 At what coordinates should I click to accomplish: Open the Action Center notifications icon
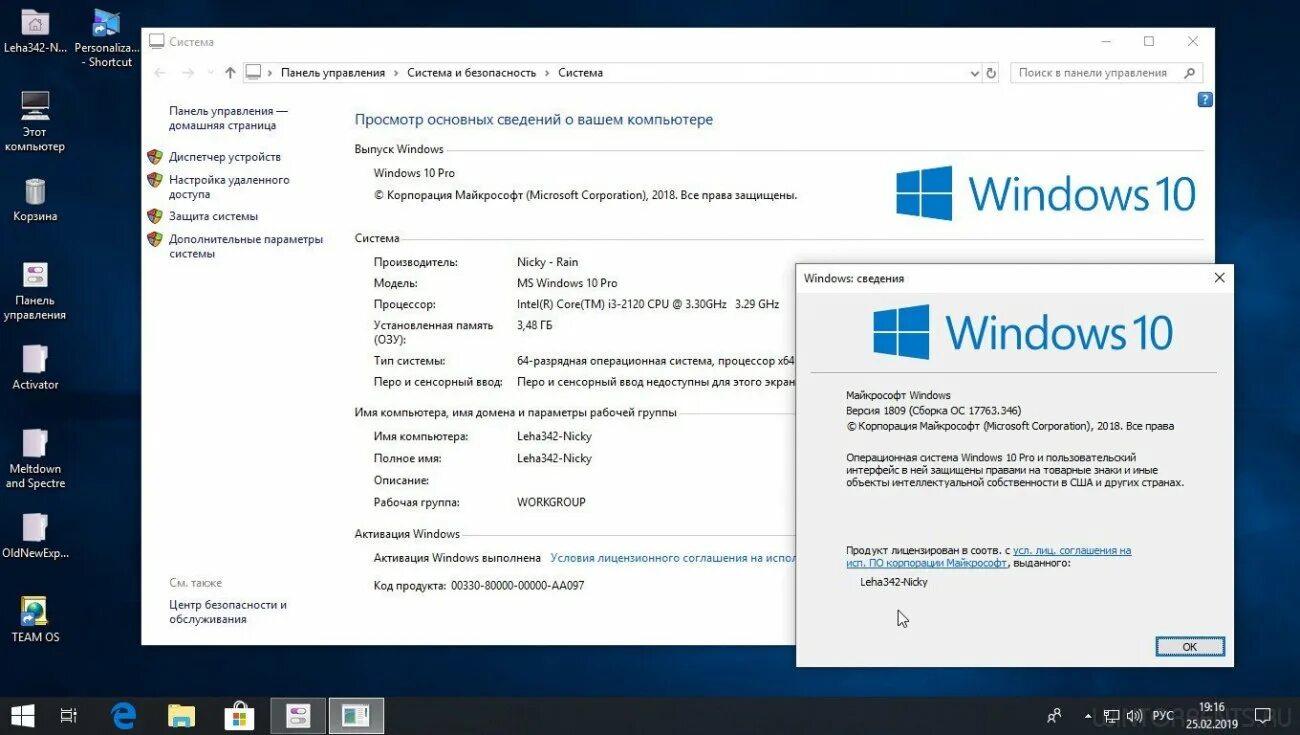coord(1264,716)
